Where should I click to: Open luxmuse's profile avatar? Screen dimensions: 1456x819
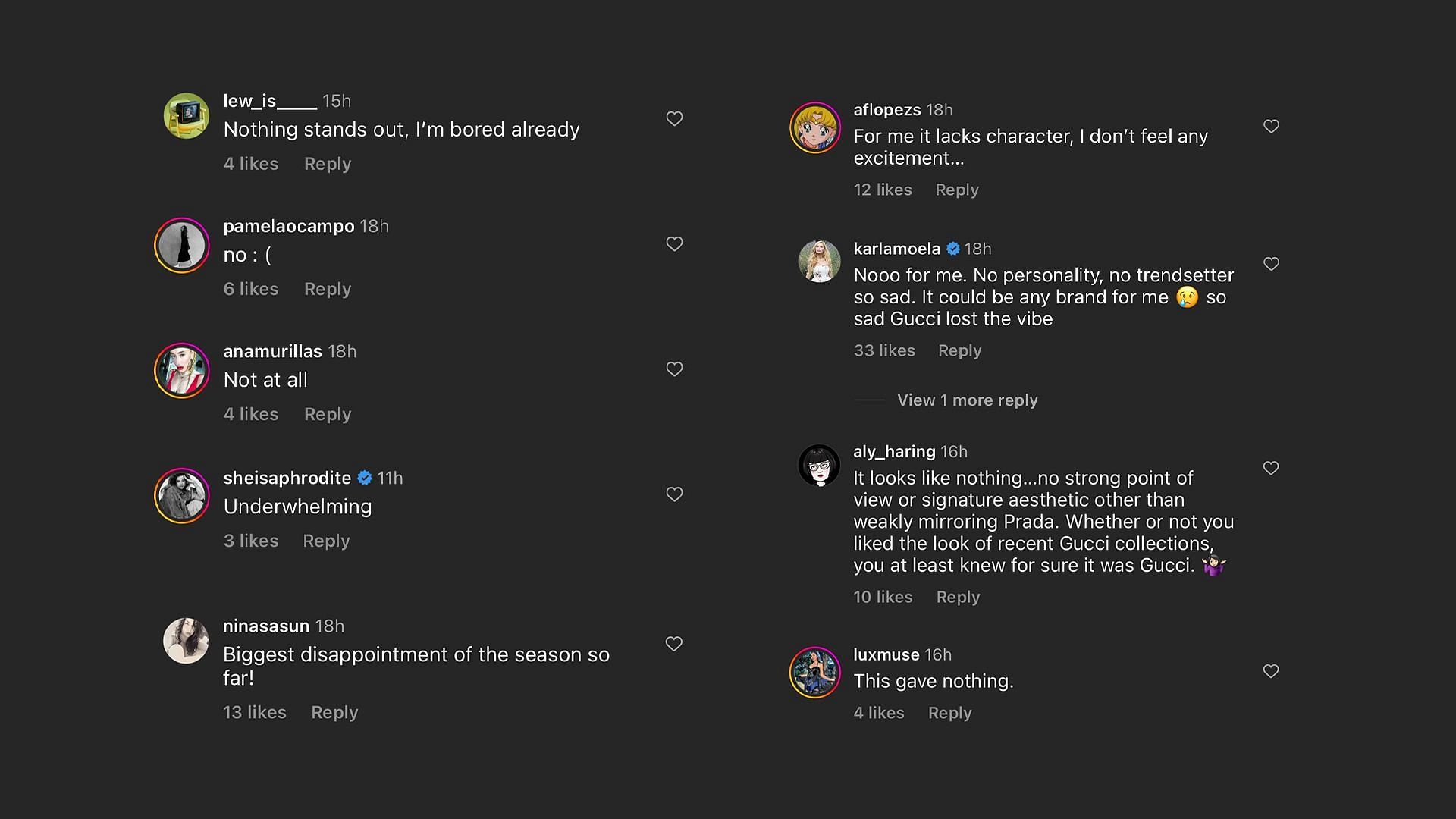click(815, 672)
